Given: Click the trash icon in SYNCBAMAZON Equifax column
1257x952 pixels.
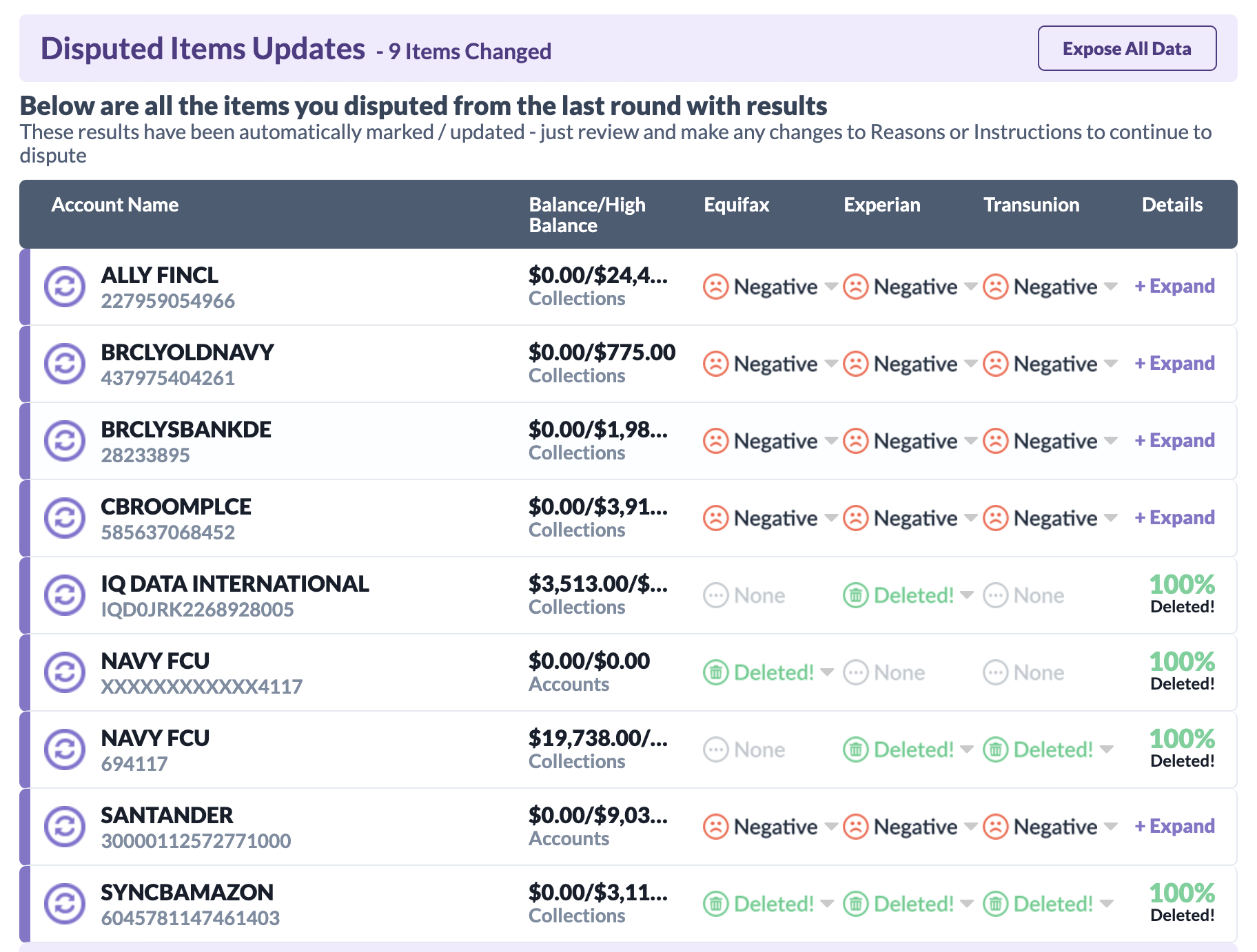Looking at the screenshot, I should (x=715, y=904).
